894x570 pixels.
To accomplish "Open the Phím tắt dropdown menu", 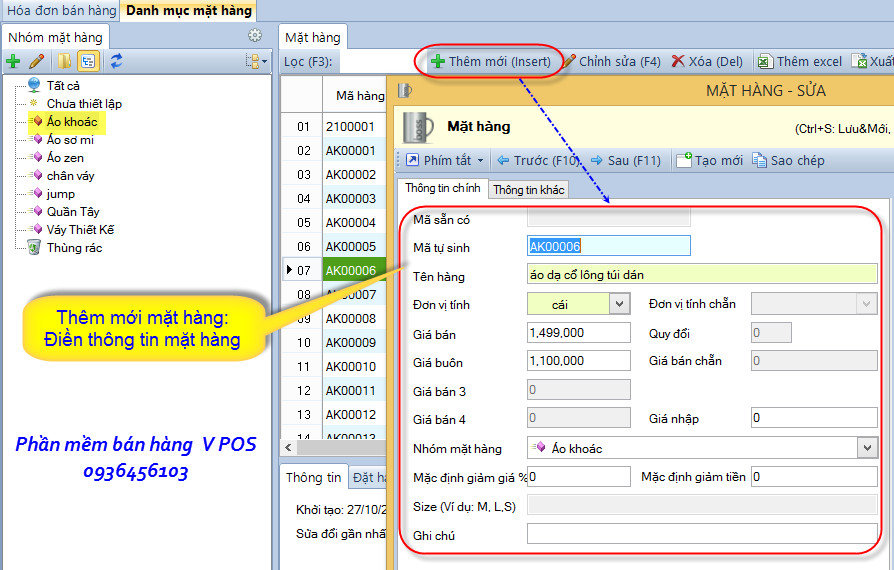I will pyautogui.click(x=446, y=160).
